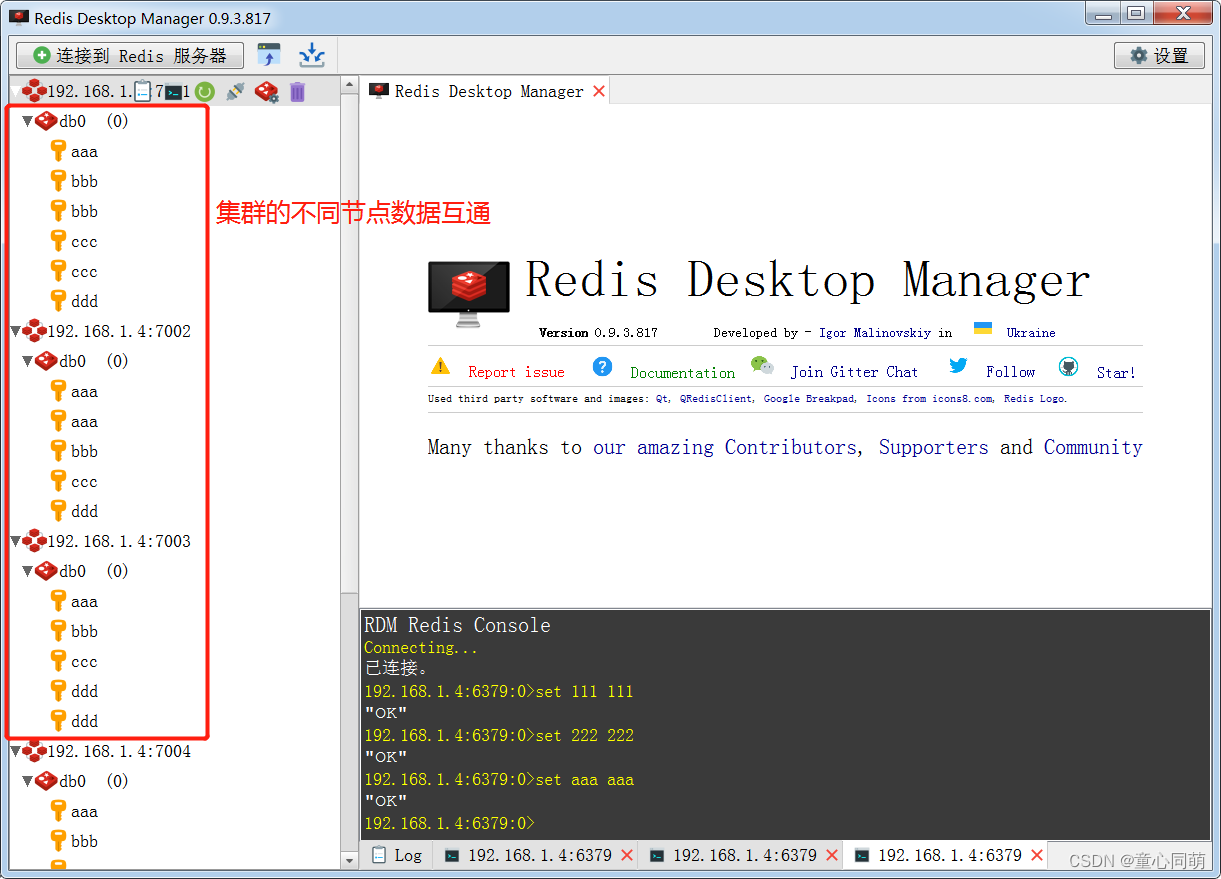Click the Log tab page icon
This screenshot has height=879, width=1221.
[x=379, y=855]
